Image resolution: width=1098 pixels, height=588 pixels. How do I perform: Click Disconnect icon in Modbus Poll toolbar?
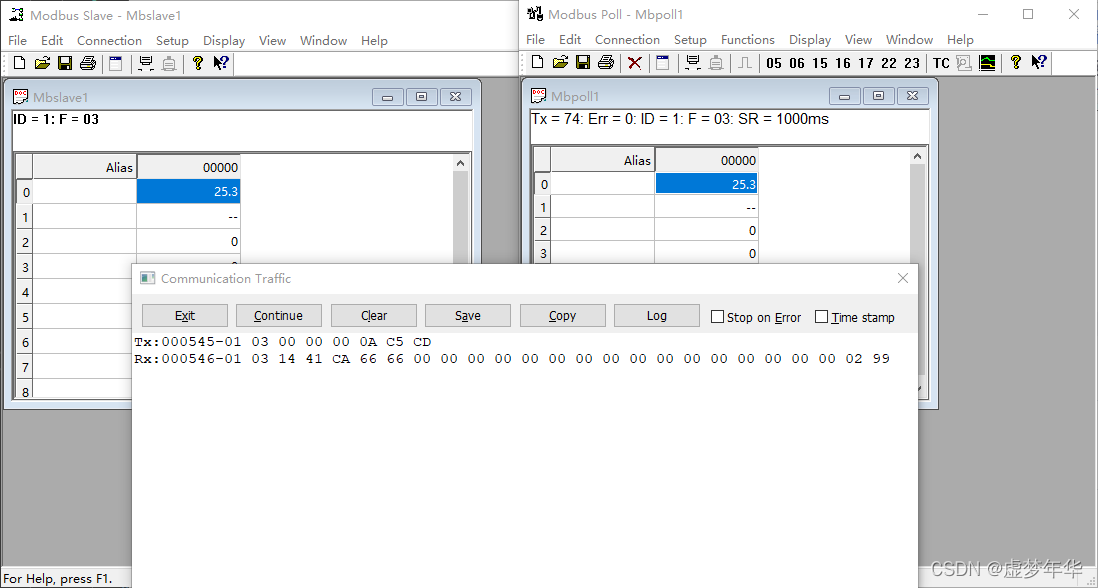716,63
